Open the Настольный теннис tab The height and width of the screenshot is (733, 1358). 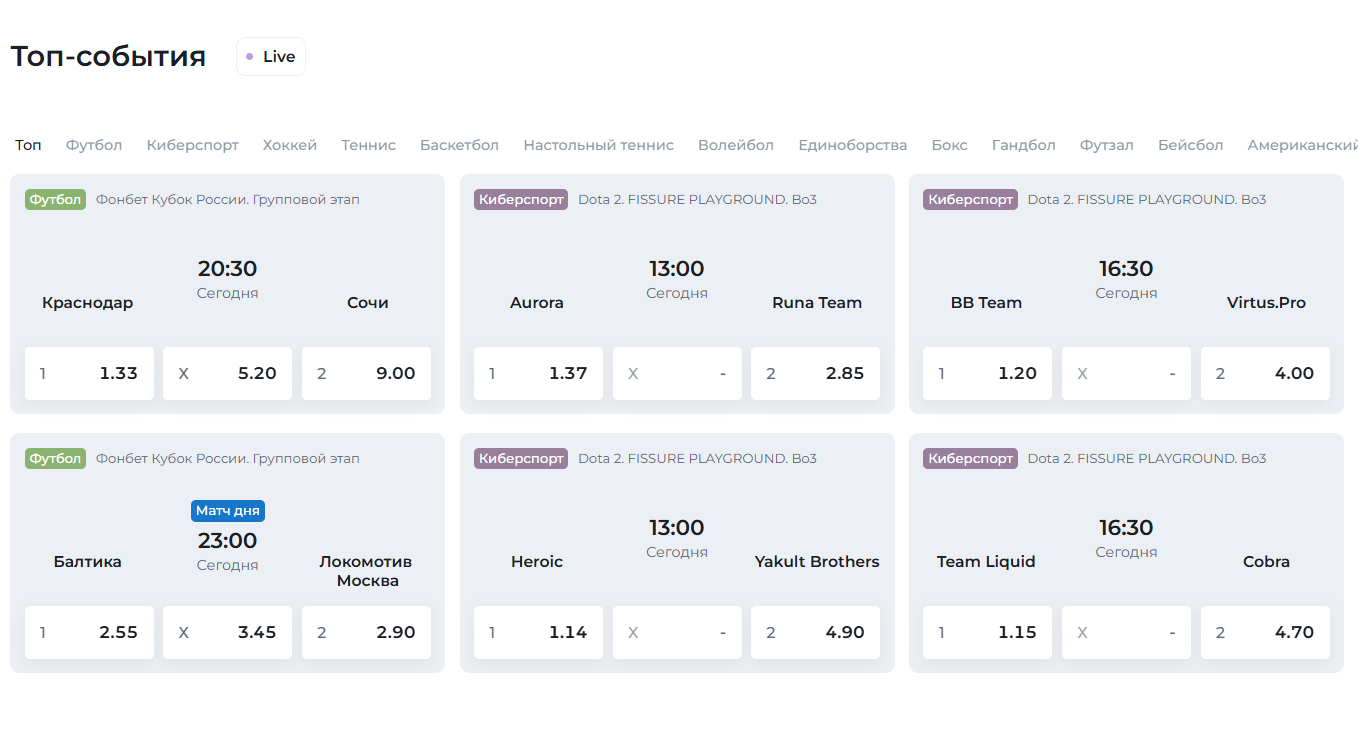pos(598,145)
